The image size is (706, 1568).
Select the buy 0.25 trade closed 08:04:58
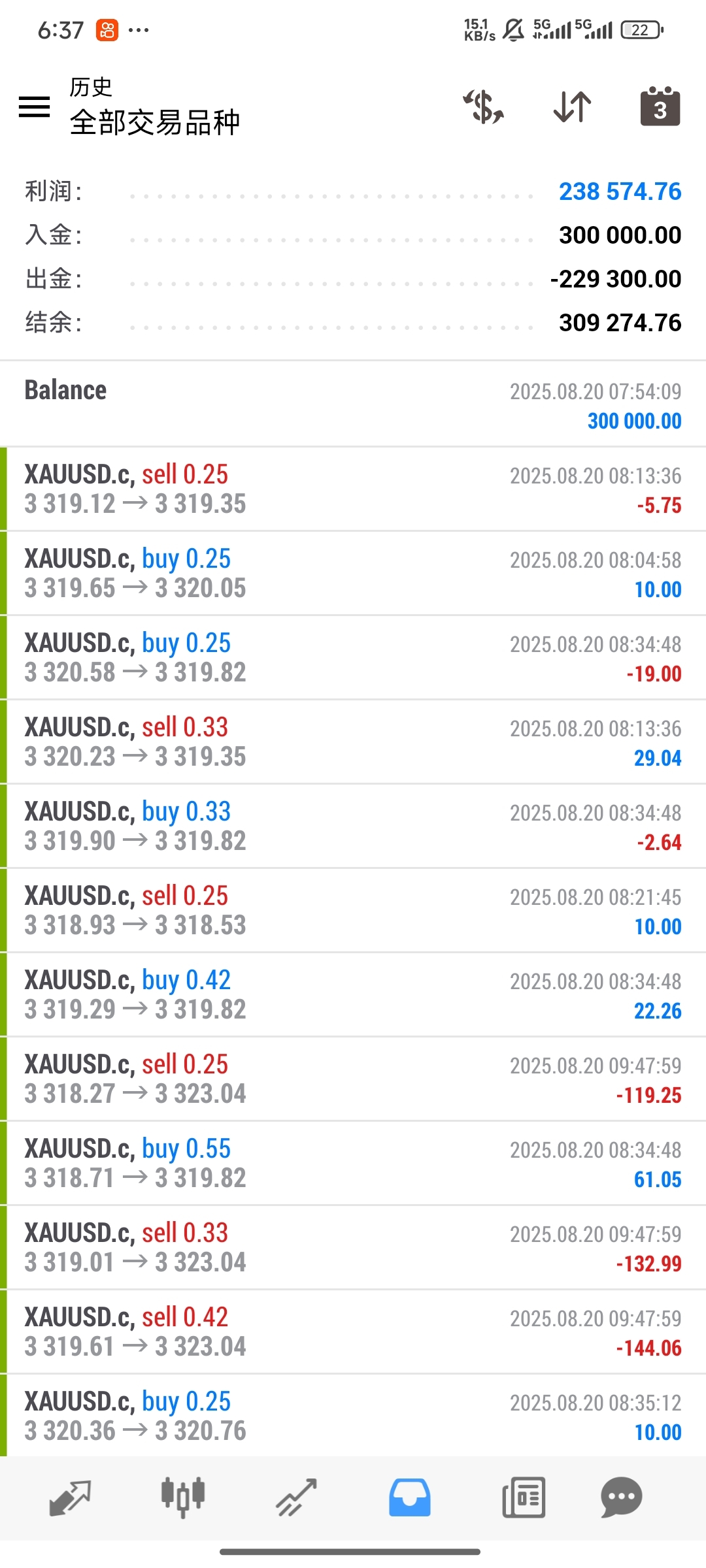click(353, 573)
